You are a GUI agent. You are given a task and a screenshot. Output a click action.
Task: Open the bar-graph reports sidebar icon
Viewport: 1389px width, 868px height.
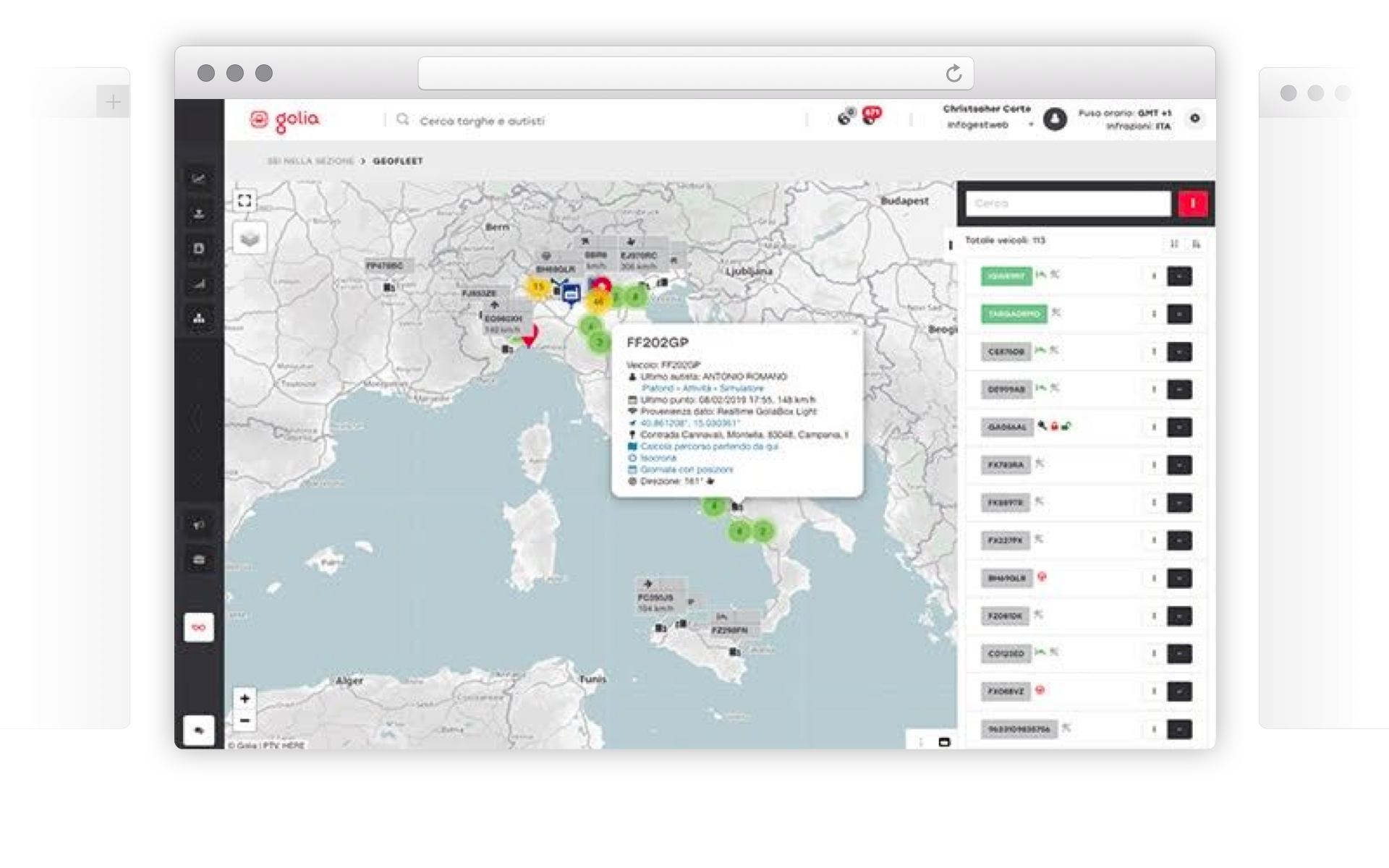[199, 284]
